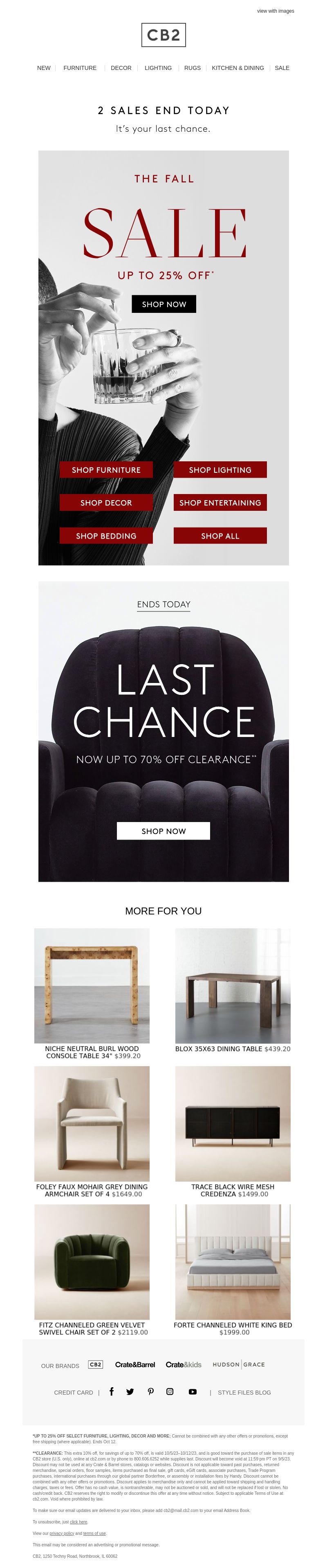Image resolution: width=327 pixels, height=1568 pixels.
Task: Open the Instagram icon
Action: 170,1391
